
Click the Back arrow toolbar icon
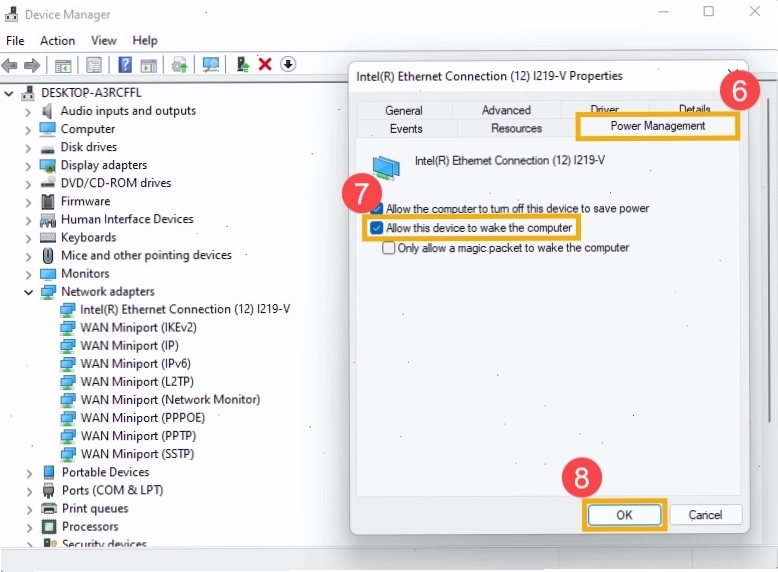9,65
